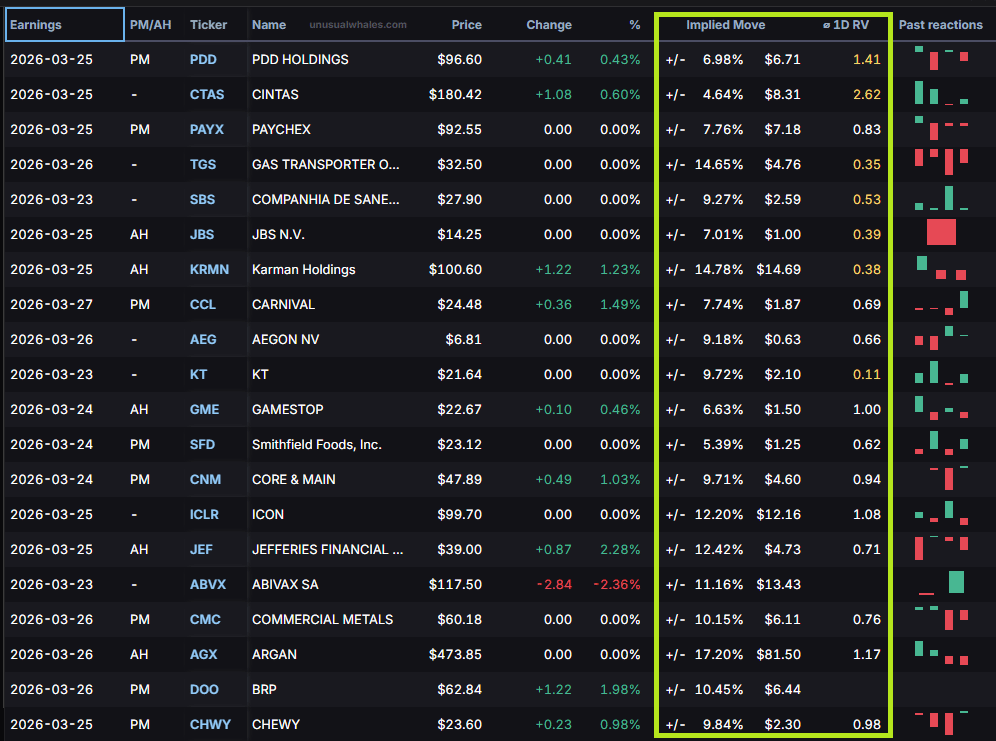The height and width of the screenshot is (741, 996).
Task: Open the SBS ticker link
Action: coord(202,199)
